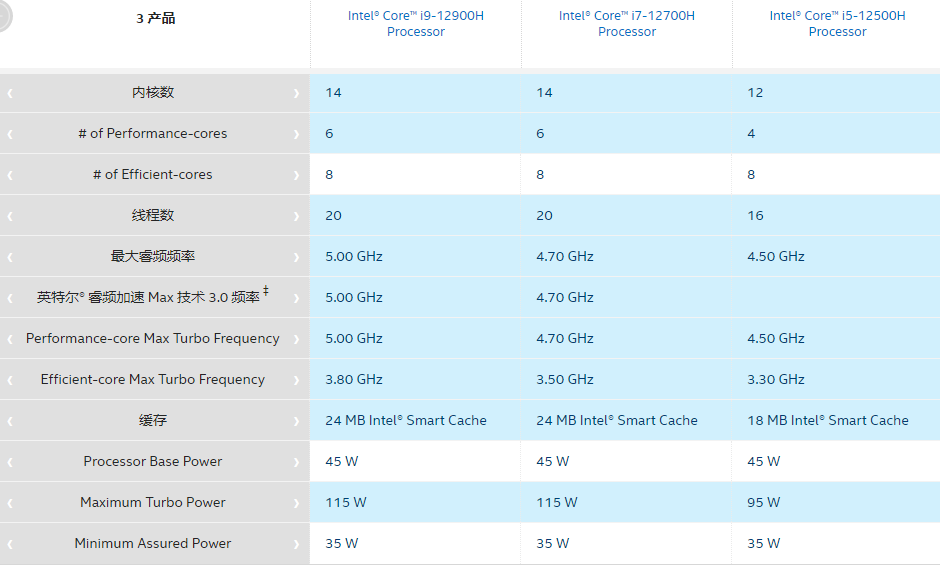This screenshot has width=940, height=565.
Task: Click right chevron on the 最大睿频频率 row
Action: point(296,257)
